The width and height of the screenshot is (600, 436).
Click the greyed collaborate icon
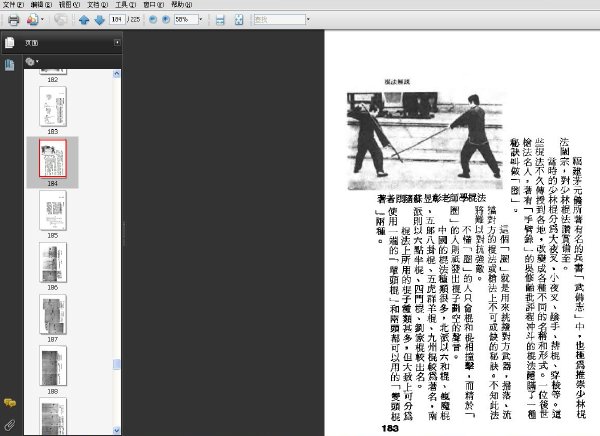[x=60, y=20]
